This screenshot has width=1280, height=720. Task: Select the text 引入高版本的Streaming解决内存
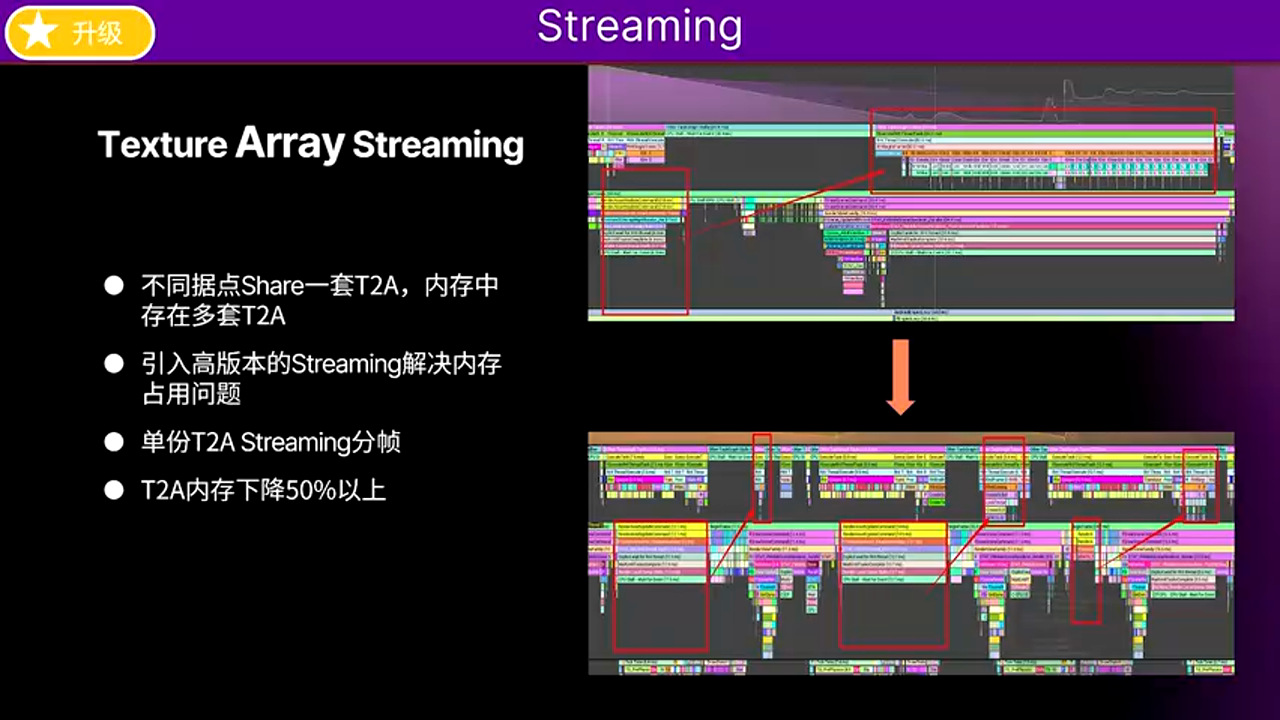tap(321, 364)
